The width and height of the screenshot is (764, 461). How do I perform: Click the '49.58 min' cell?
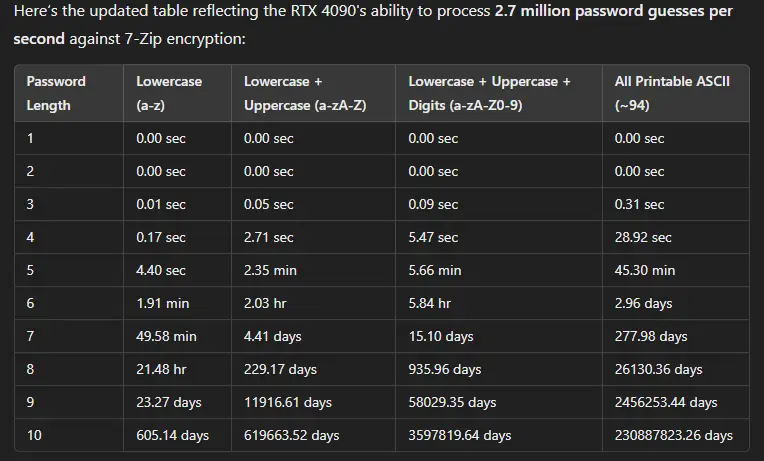coord(166,336)
